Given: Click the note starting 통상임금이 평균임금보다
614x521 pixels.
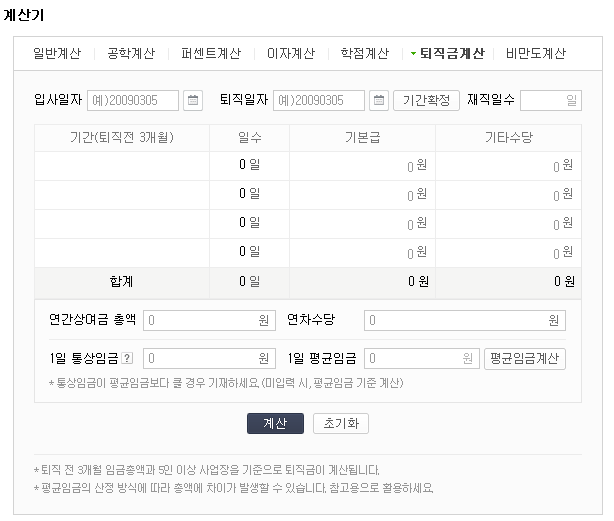Looking at the screenshot, I should click(x=226, y=383).
